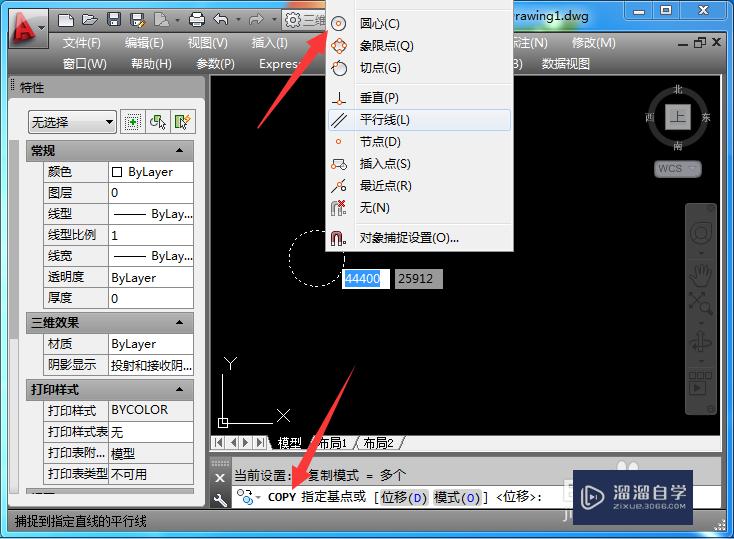This screenshot has width=734, height=539.
Task: Click the 厚度 value field
Action: tap(151, 298)
